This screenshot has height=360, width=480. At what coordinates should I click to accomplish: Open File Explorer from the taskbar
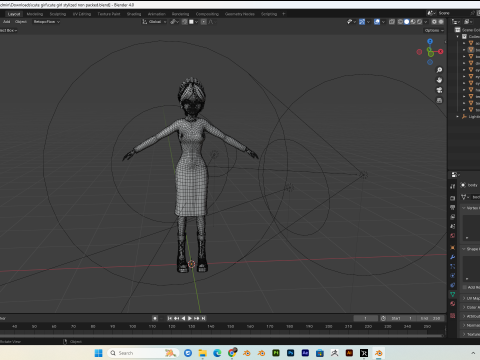pos(202,353)
